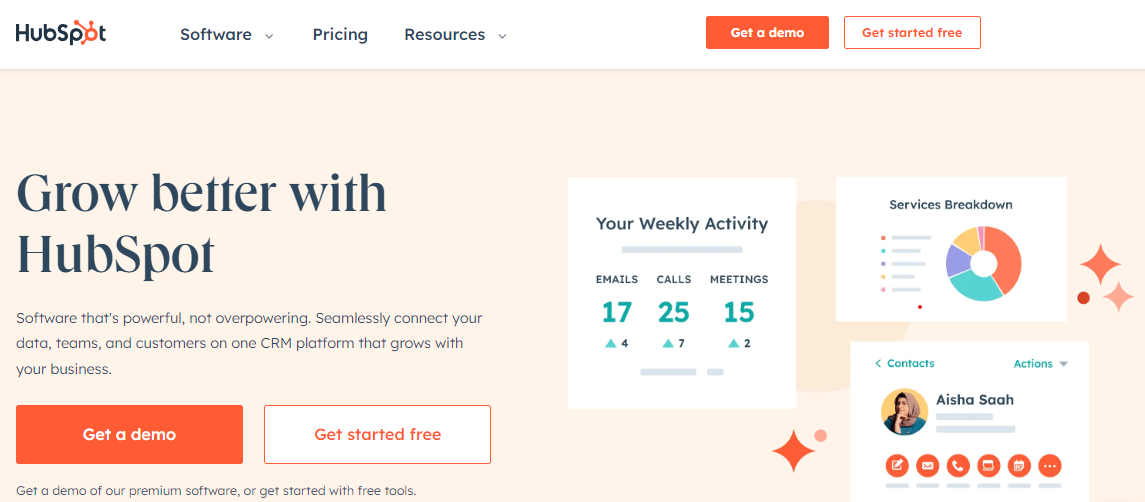Click the calendar meeting icon on contact card

[x=1019, y=465]
